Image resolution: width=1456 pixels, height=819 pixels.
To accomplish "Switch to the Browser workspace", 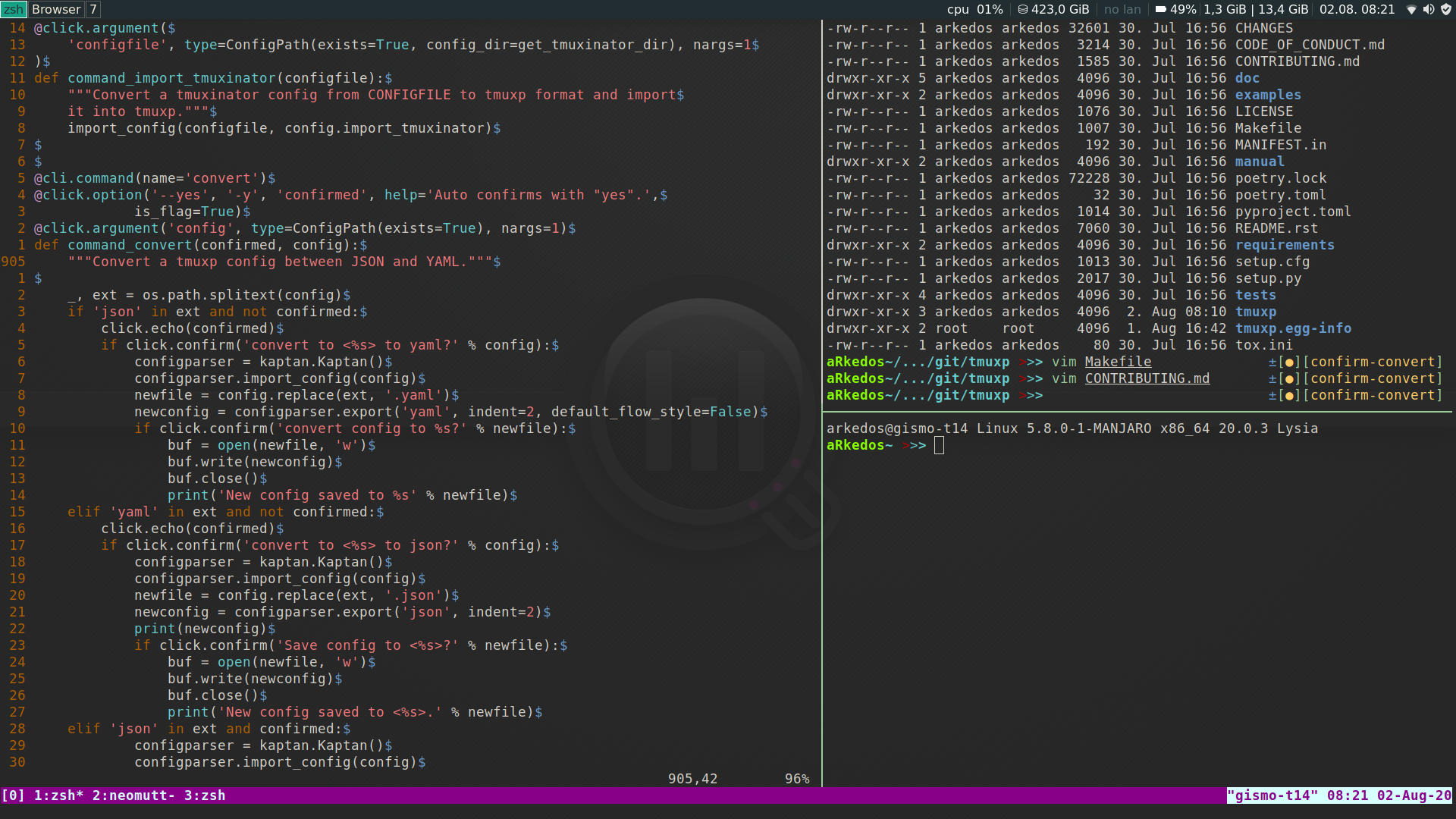I will tap(55, 10).
